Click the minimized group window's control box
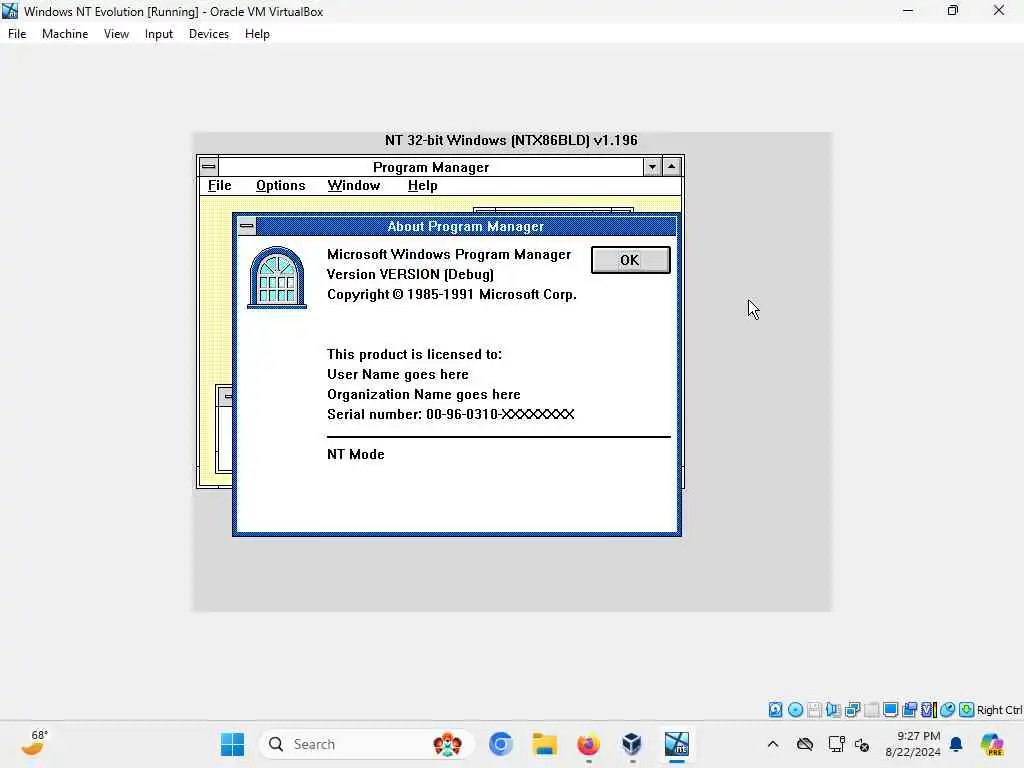Image resolution: width=1024 pixels, height=768 pixels. (x=227, y=396)
